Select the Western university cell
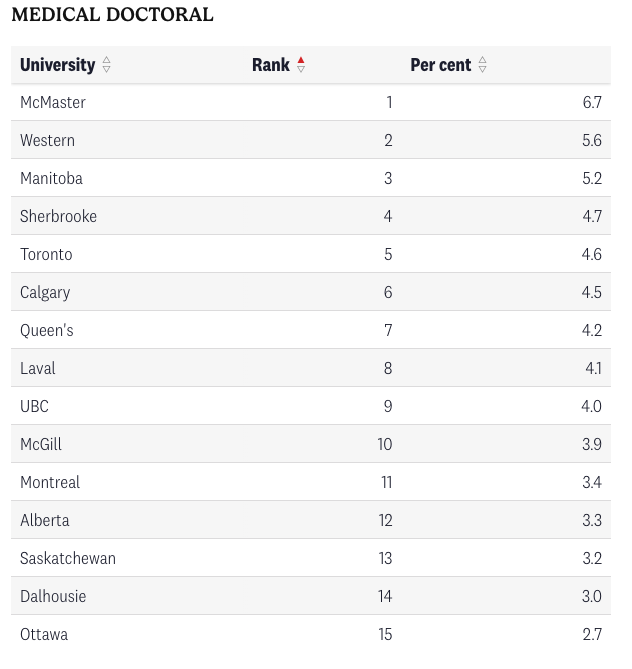Image resolution: width=632 pixels, height=669 pixels. point(47,140)
